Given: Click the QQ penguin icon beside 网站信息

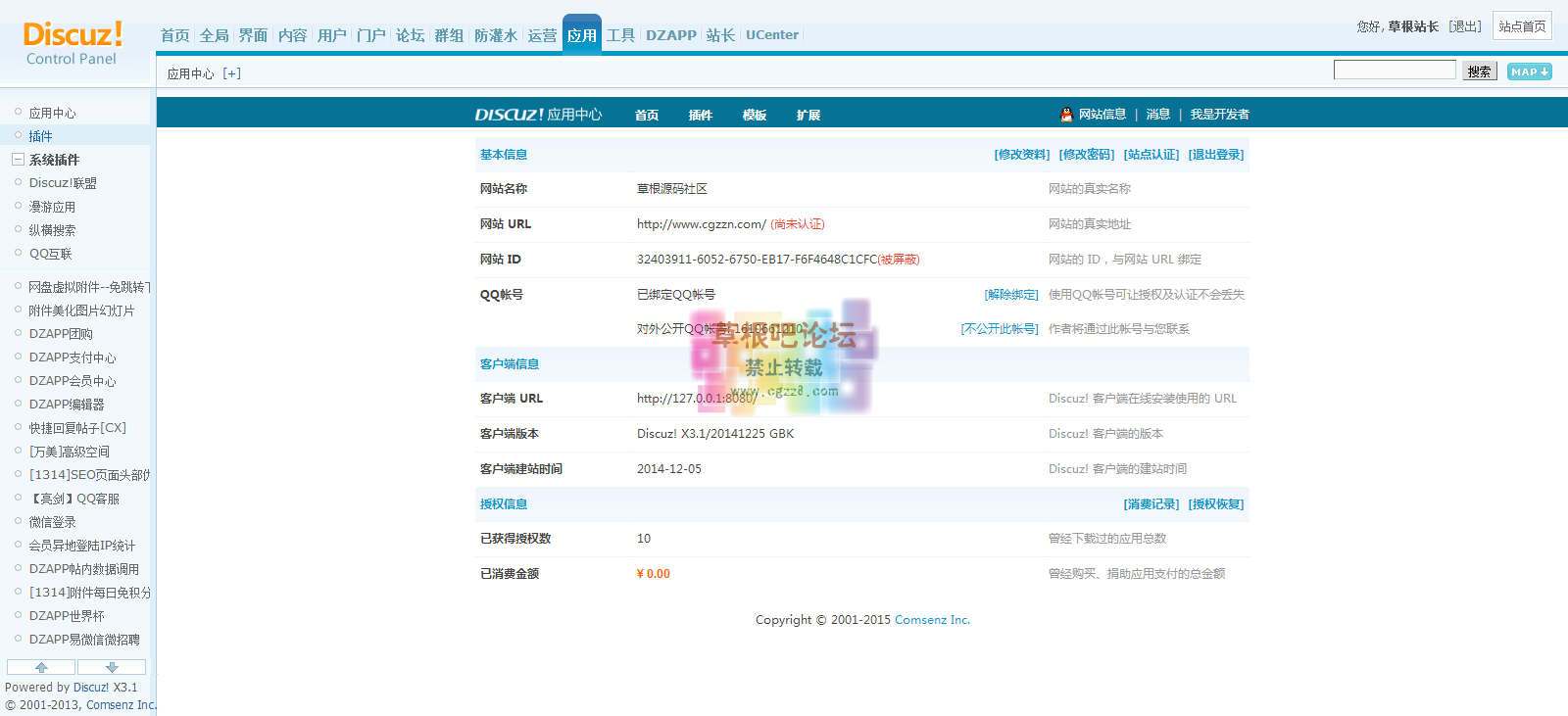Looking at the screenshot, I should [x=1066, y=115].
